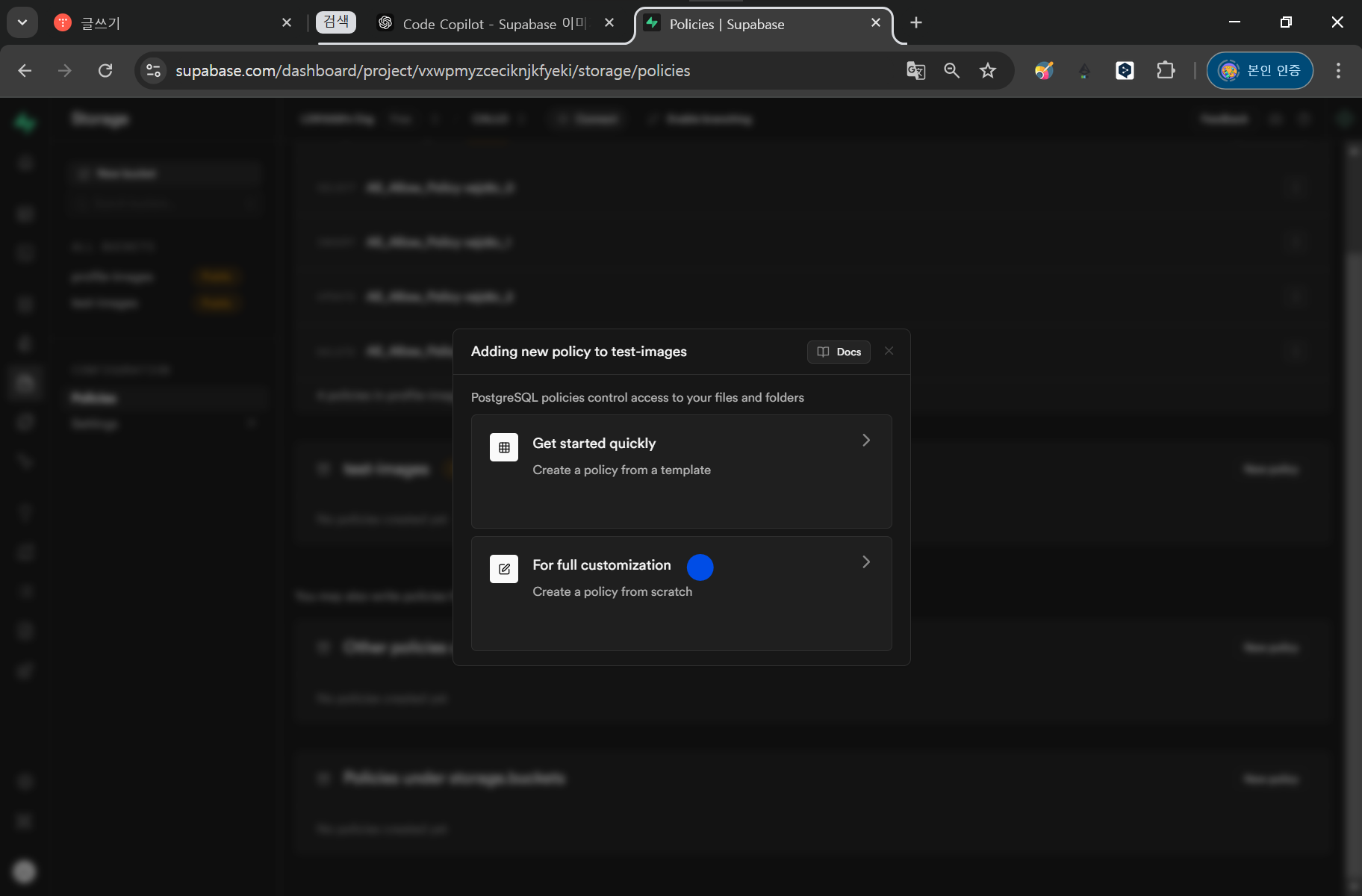Click the address bar URL
1362x896 pixels.
tap(432, 70)
